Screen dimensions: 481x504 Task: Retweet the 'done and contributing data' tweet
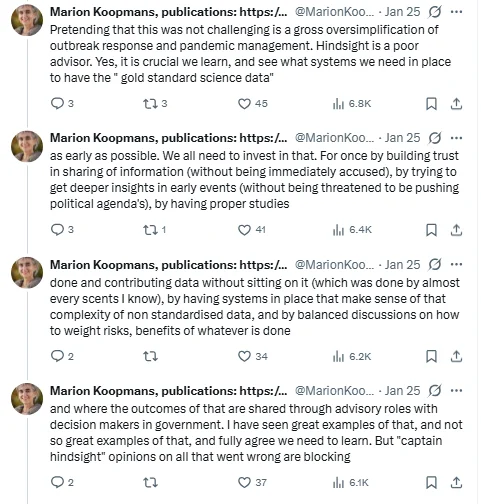150,356
